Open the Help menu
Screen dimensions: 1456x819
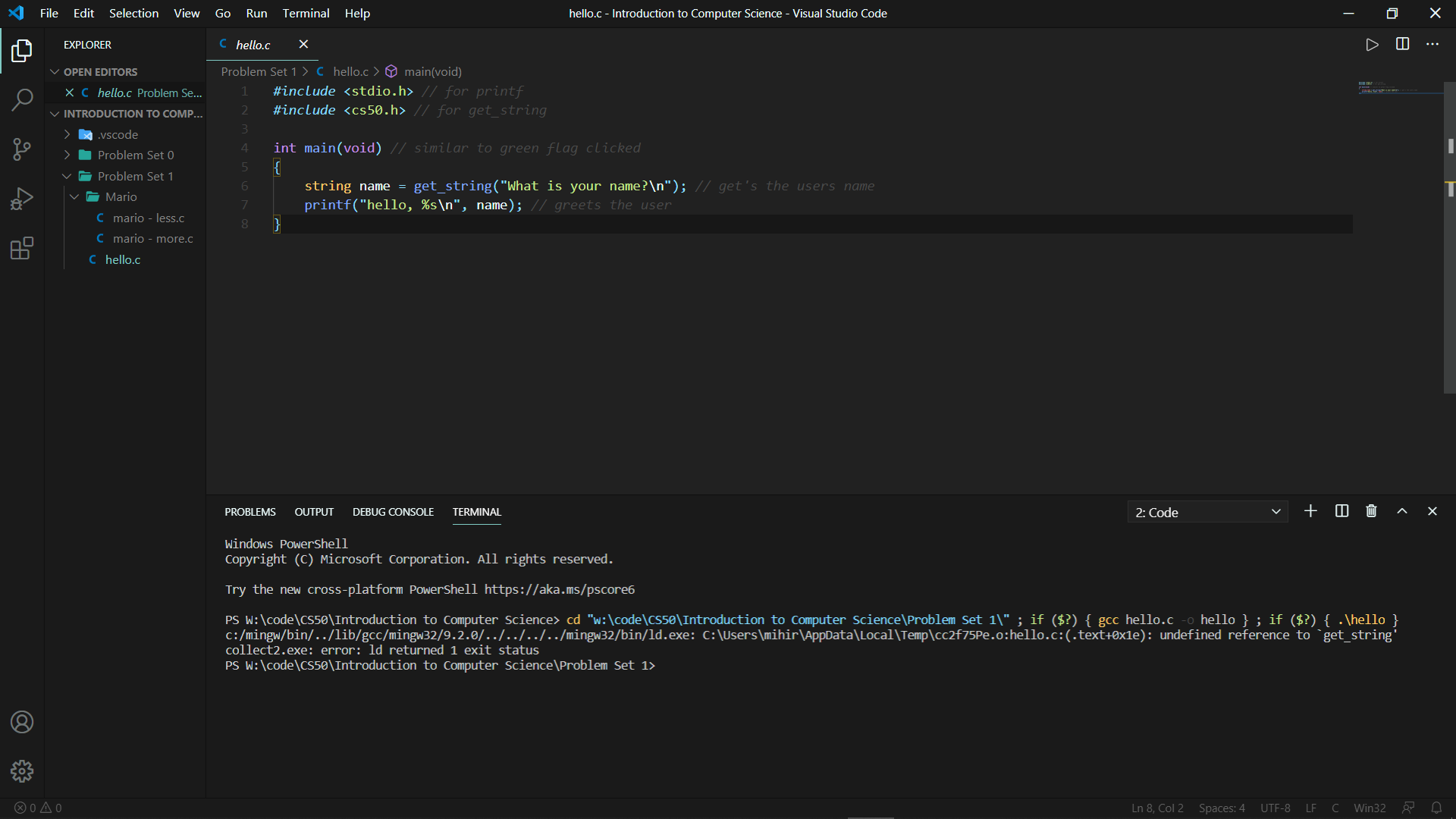[357, 13]
